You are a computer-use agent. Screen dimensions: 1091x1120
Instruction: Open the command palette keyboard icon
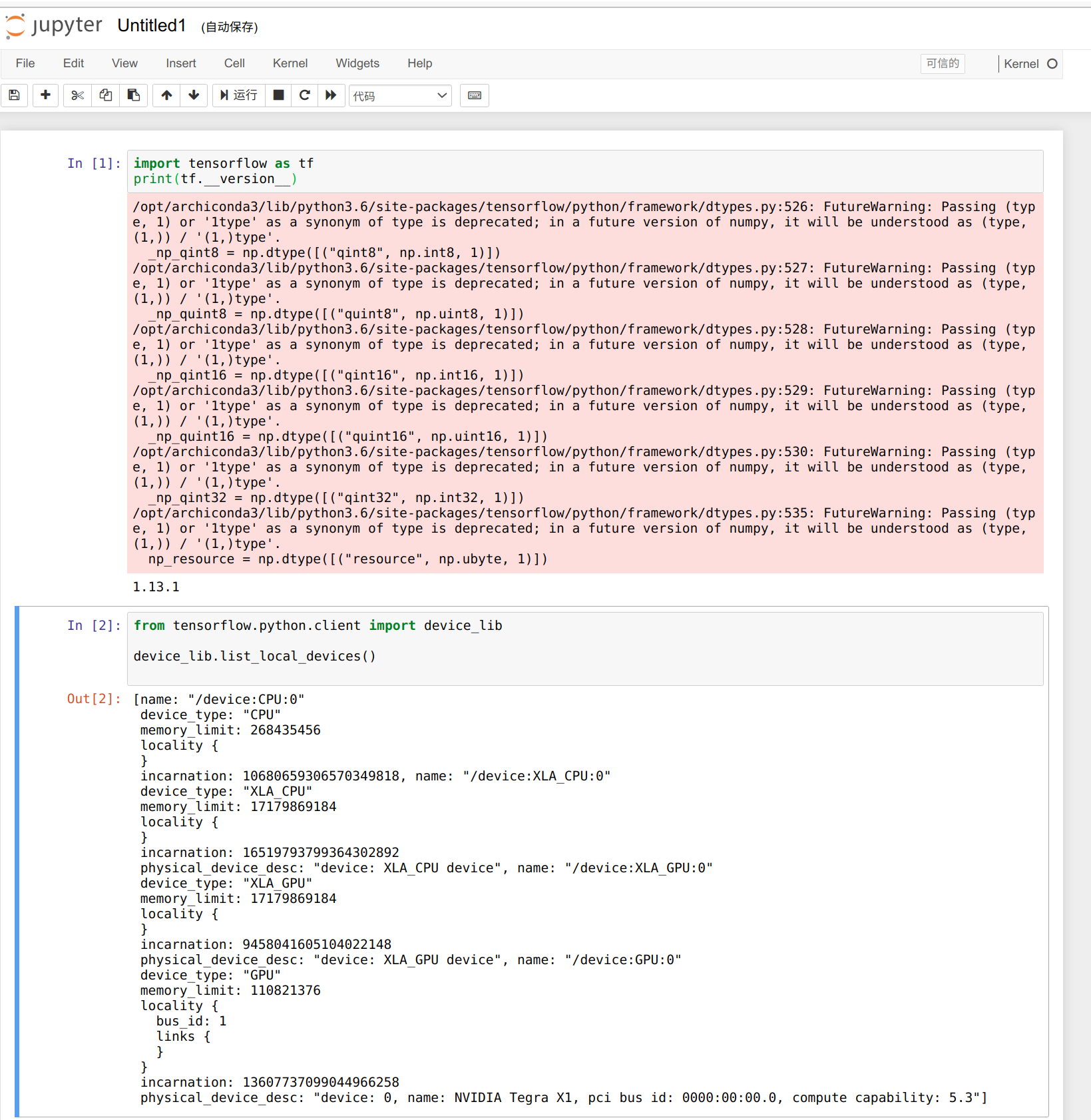475,95
